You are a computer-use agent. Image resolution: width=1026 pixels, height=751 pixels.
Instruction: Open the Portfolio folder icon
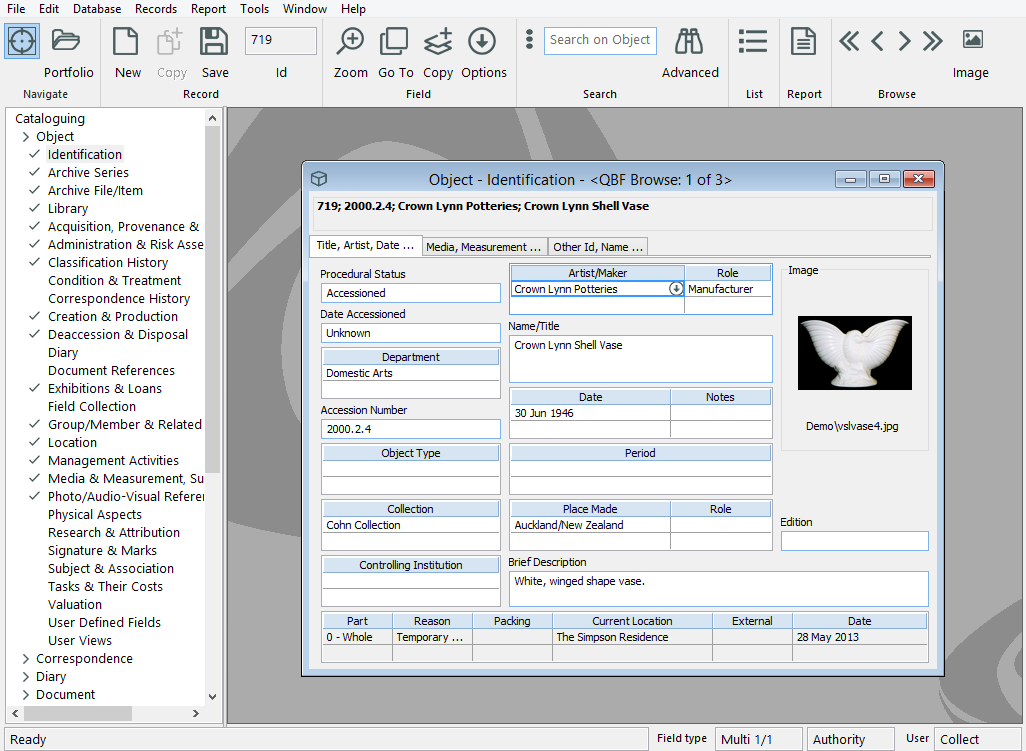pos(65,40)
